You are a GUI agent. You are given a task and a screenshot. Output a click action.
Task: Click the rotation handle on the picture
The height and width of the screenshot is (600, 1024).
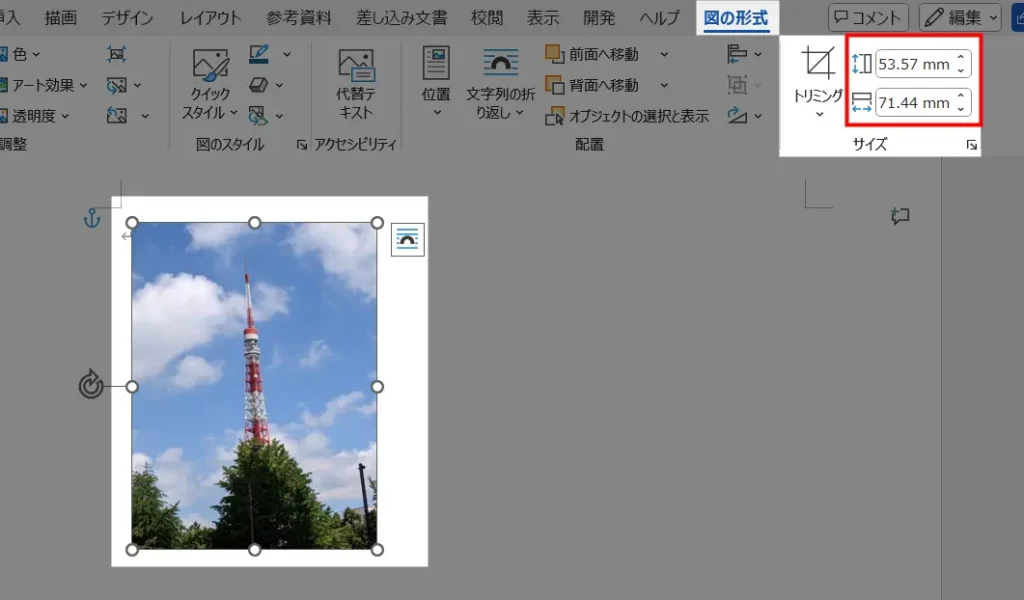coord(91,385)
